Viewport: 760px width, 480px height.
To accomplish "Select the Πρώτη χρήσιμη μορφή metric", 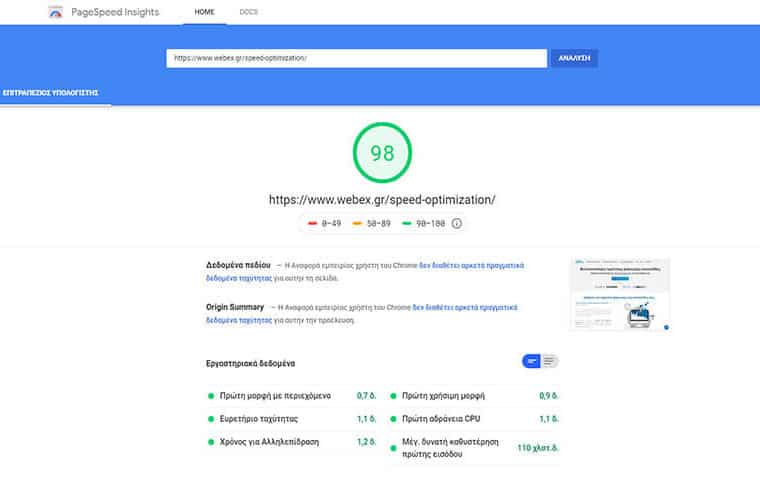I will click(x=474, y=396).
